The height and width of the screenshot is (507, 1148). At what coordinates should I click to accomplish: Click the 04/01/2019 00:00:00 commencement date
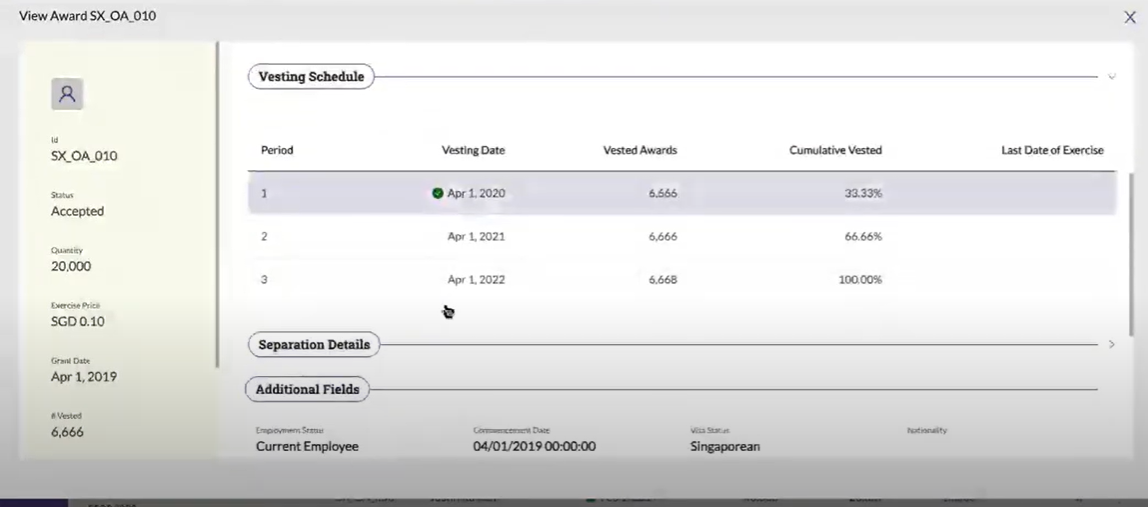tap(534, 446)
